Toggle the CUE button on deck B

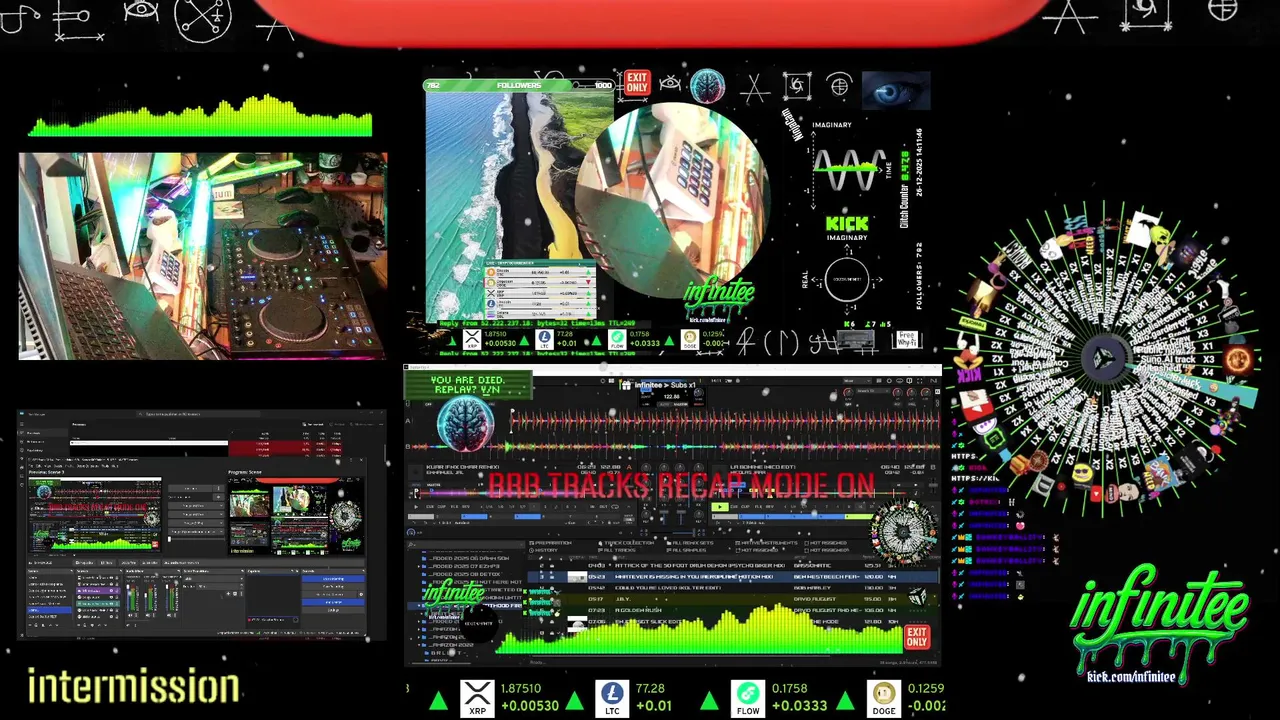point(734,507)
